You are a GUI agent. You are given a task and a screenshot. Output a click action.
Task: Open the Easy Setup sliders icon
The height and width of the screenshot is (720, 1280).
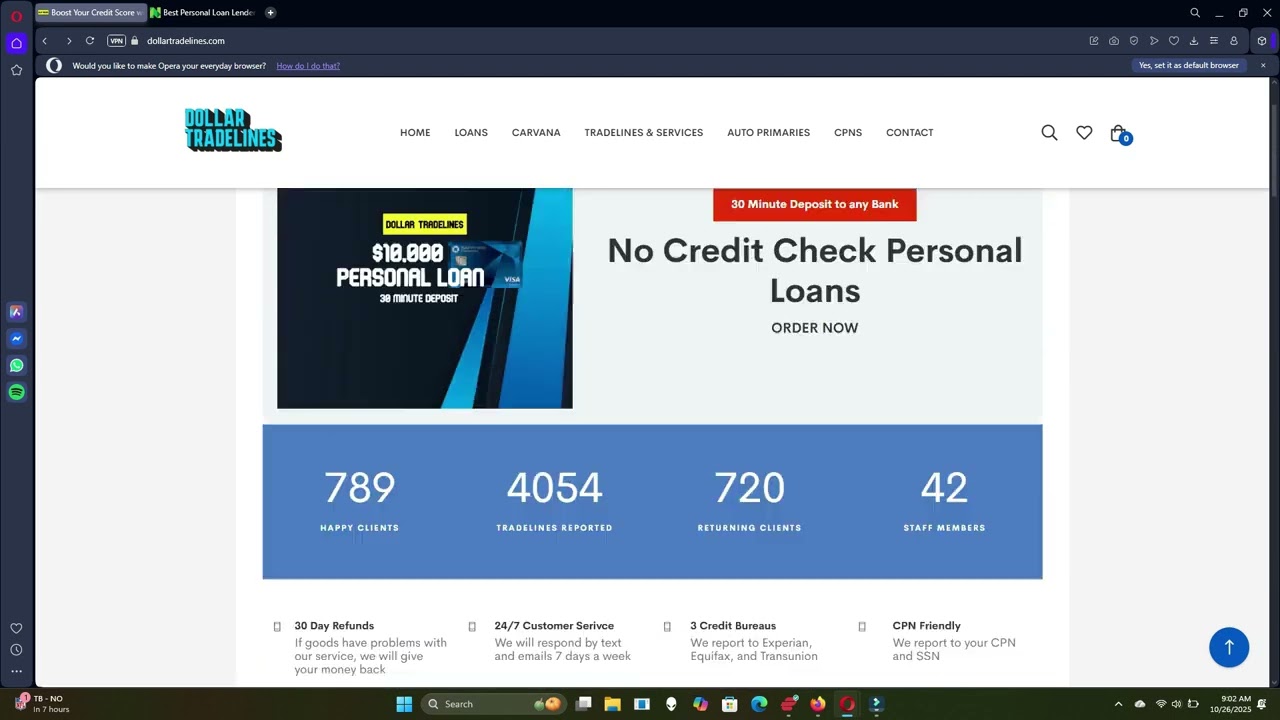tap(1214, 41)
